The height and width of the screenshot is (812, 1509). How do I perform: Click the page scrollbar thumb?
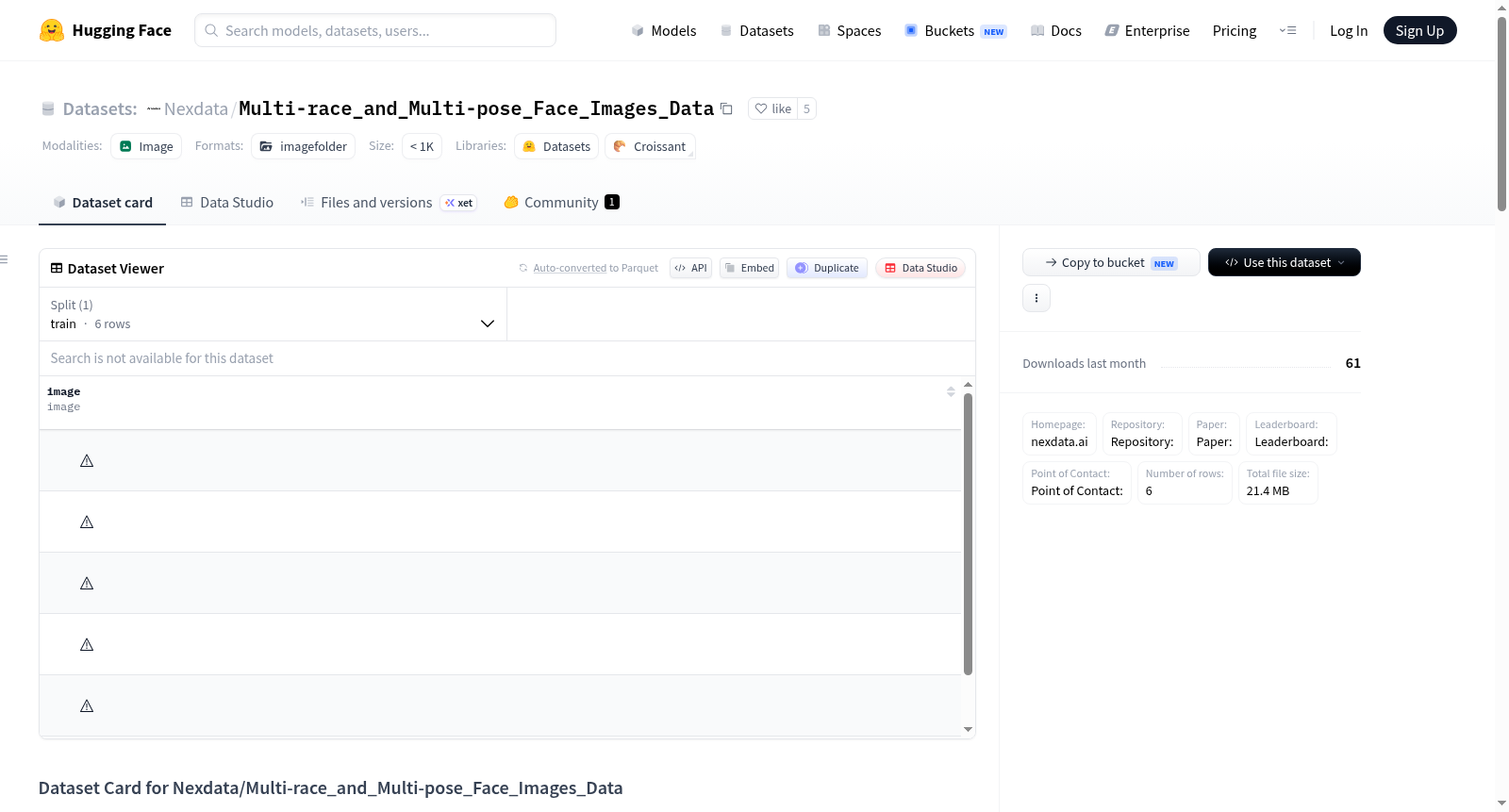point(1501,113)
